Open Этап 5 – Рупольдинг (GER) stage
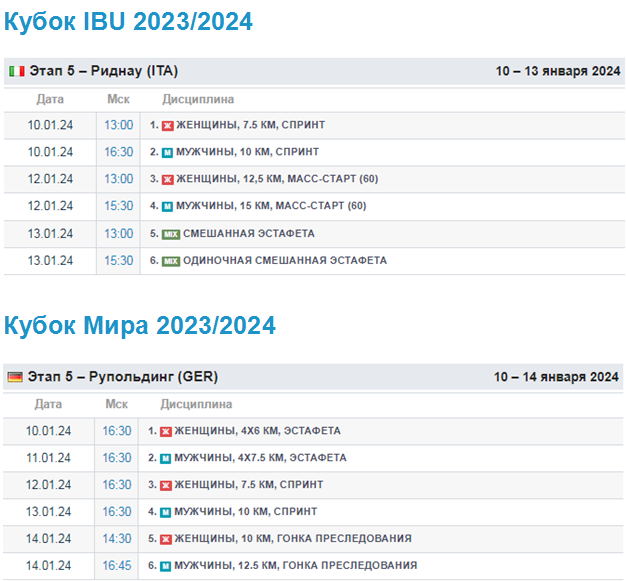This screenshot has height=581, width=626. click(x=123, y=377)
